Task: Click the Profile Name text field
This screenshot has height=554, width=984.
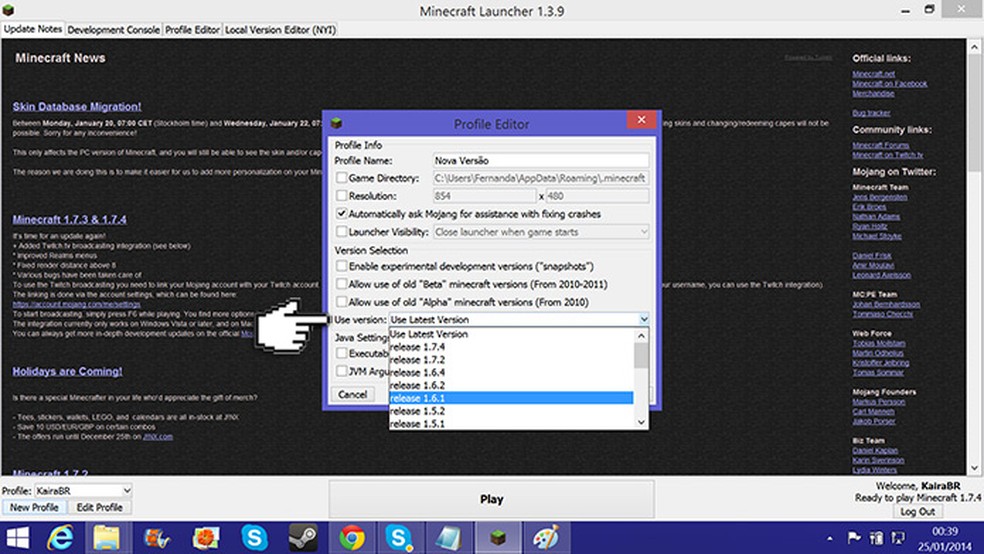Action: point(540,160)
